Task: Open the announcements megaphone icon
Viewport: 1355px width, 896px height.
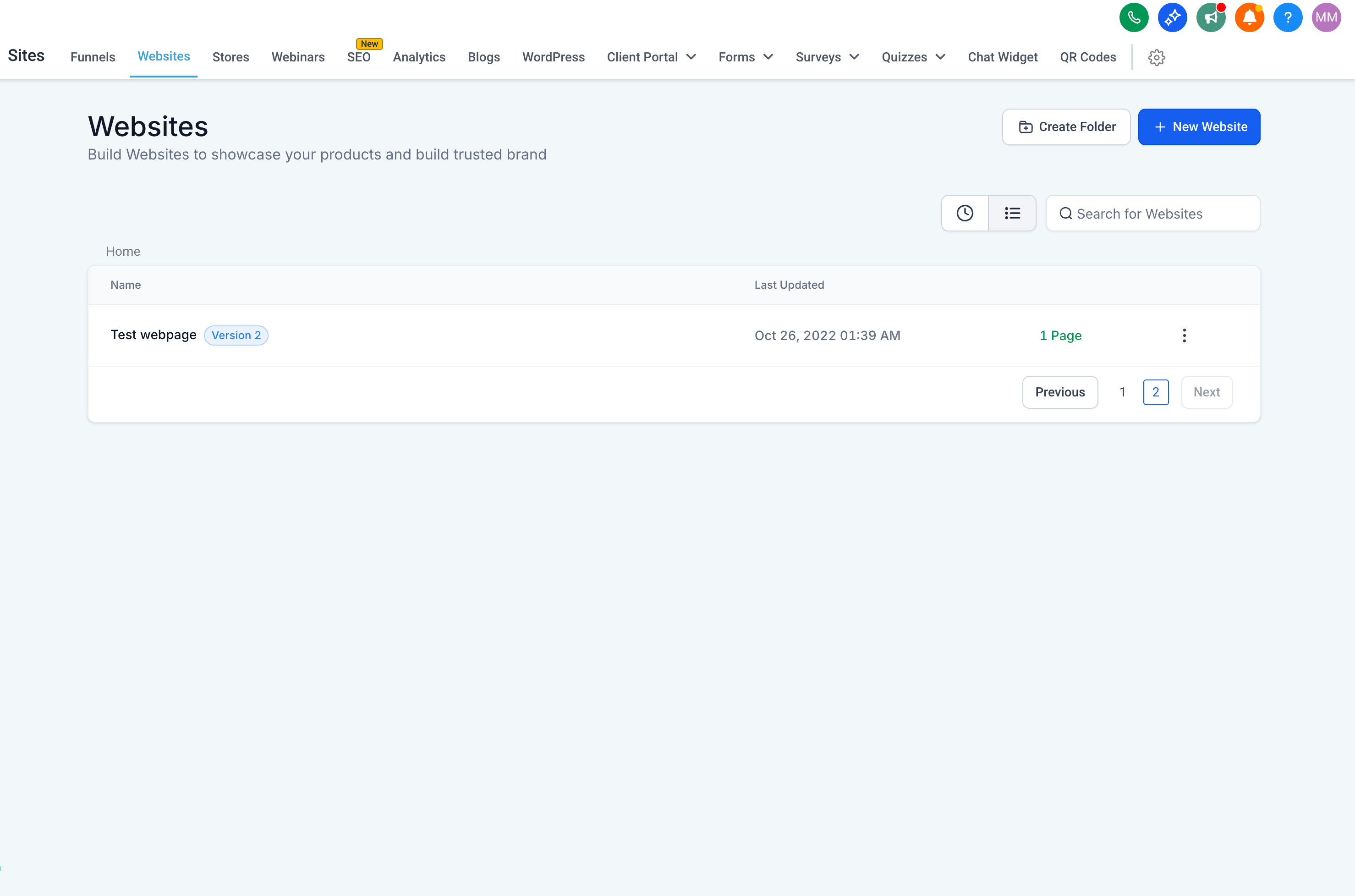Action: tap(1211, 17)
